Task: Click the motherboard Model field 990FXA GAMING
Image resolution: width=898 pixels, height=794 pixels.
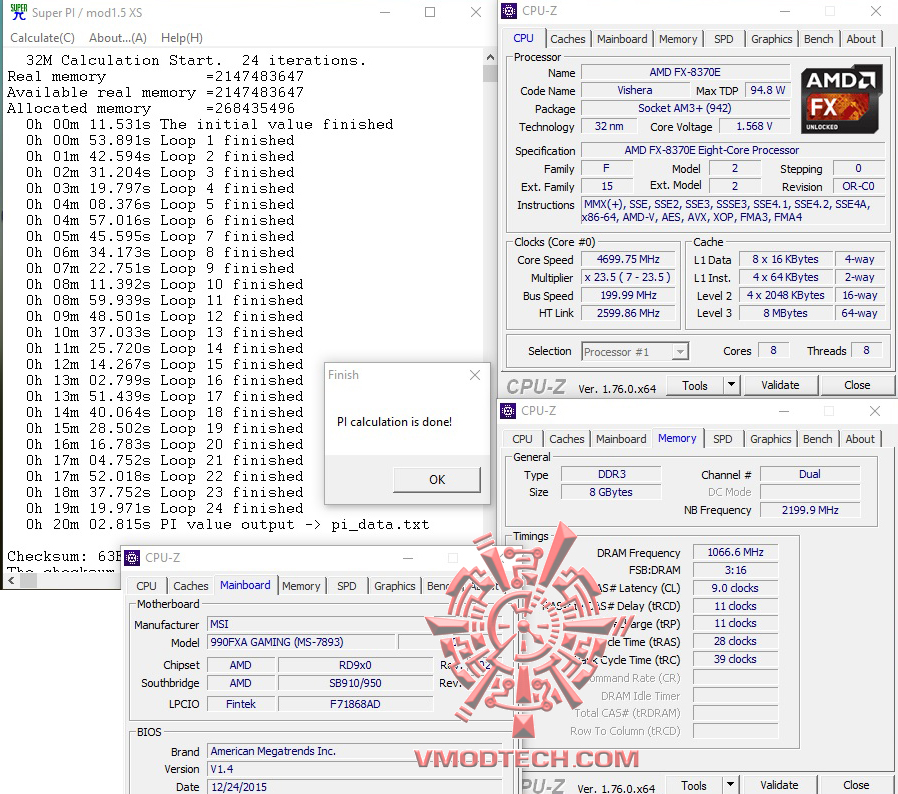Action: [x=301, y=642]
